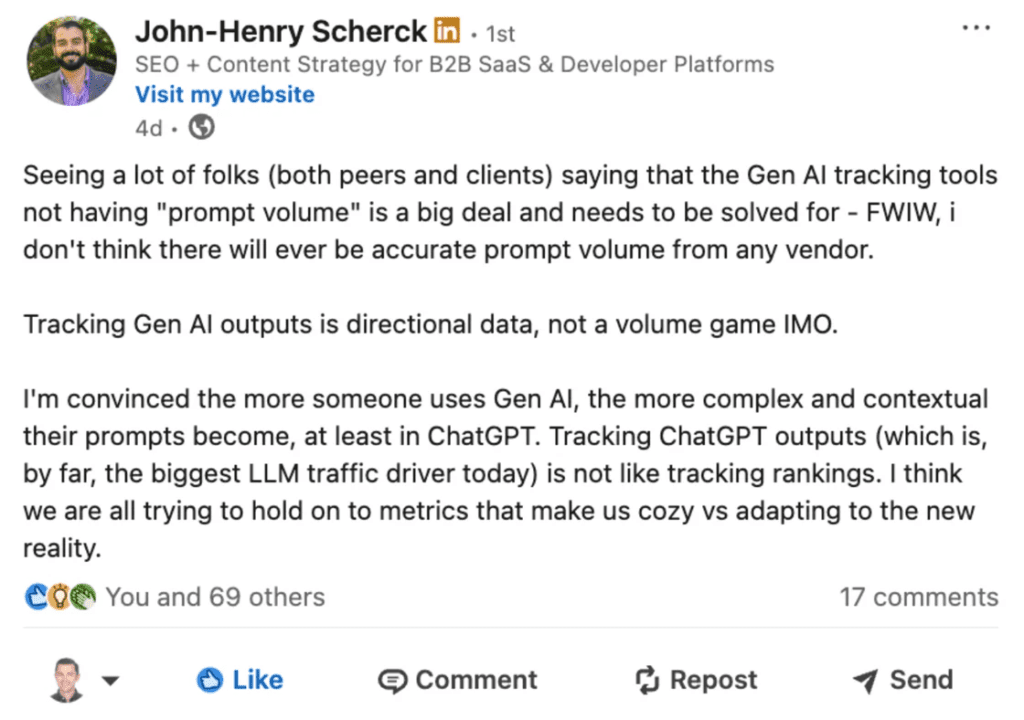Click the Repost button label
Image resolution: width=1024 pixels, height=720 pixels.
[x=713, y=680]
